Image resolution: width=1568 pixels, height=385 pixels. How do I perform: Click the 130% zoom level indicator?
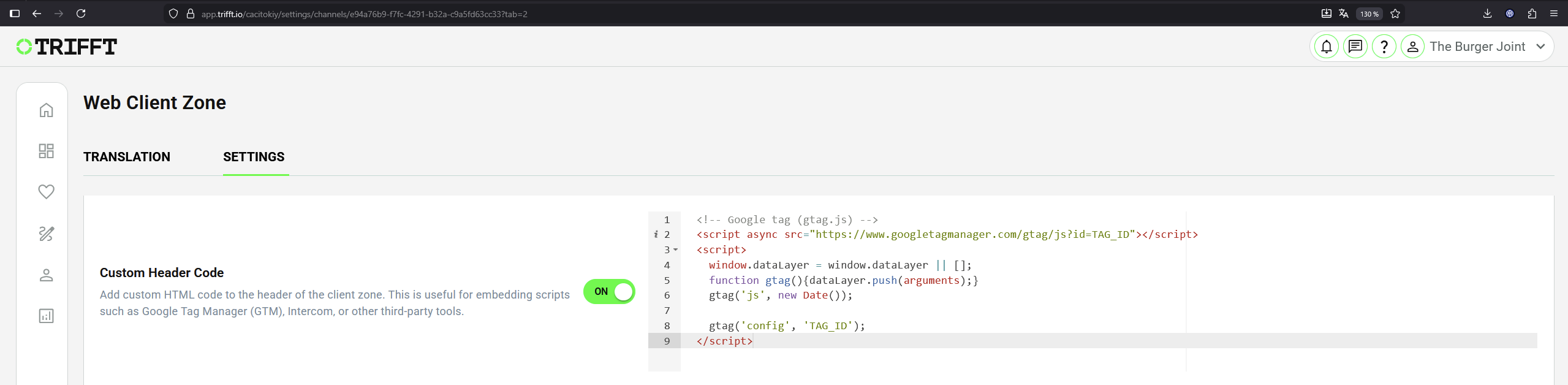(x=1369, y=13)
